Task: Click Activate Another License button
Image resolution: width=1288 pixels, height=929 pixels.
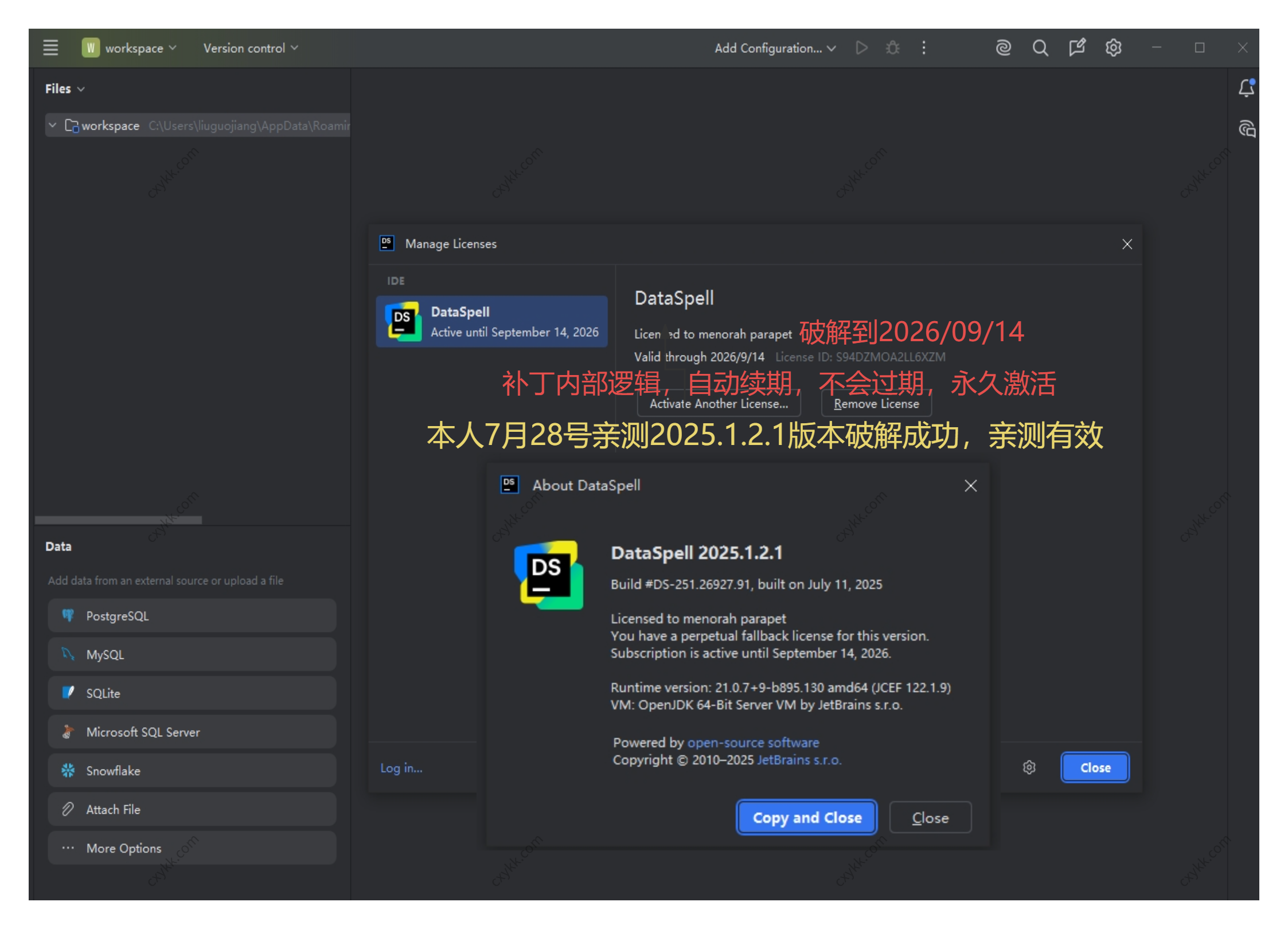Action: tap(719, 404)
